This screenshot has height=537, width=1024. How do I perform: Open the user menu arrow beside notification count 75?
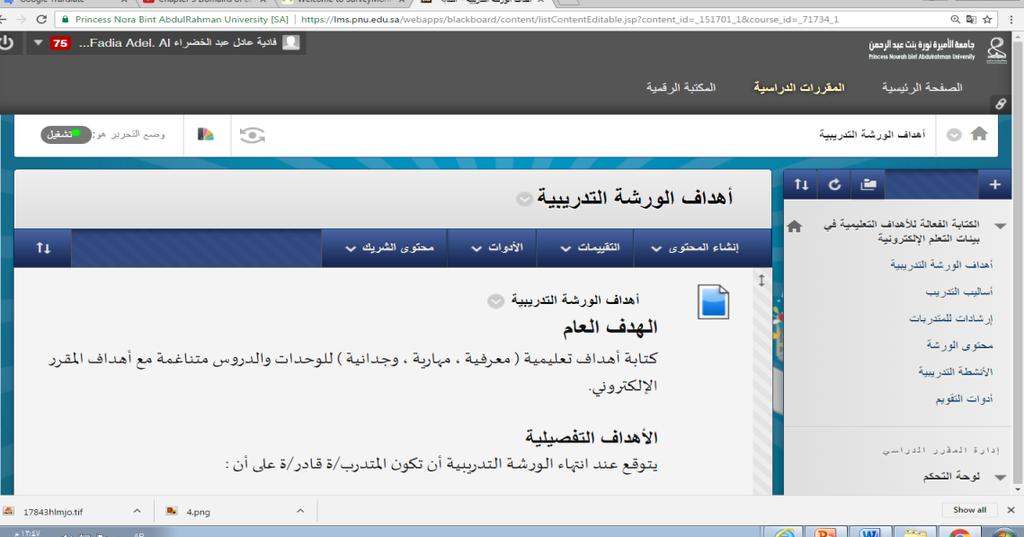(x=39, y=43)
